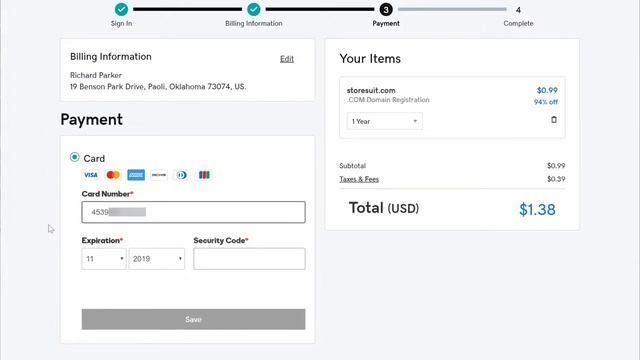
Task: Focus the Security Code field
Action: (249, 259)
